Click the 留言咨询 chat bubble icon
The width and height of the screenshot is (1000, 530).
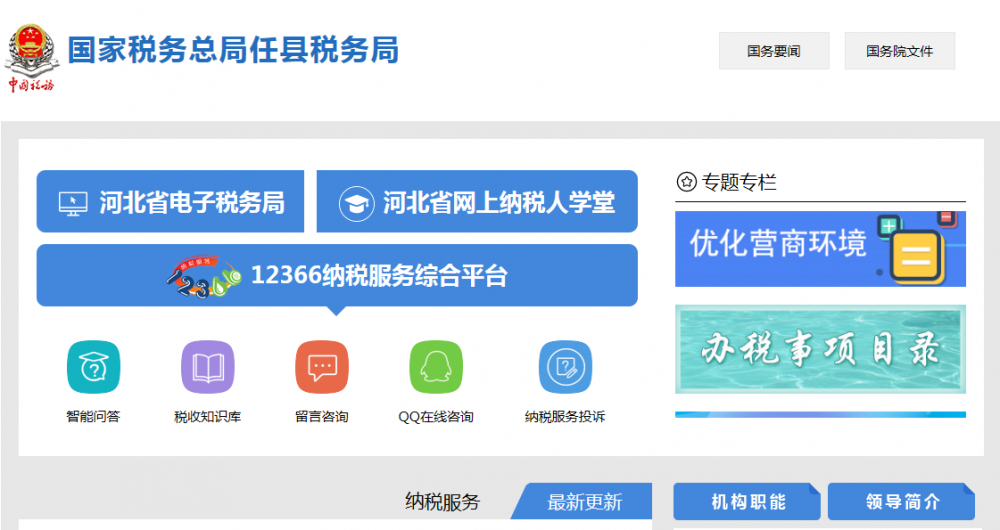click(x=322, y=367)
